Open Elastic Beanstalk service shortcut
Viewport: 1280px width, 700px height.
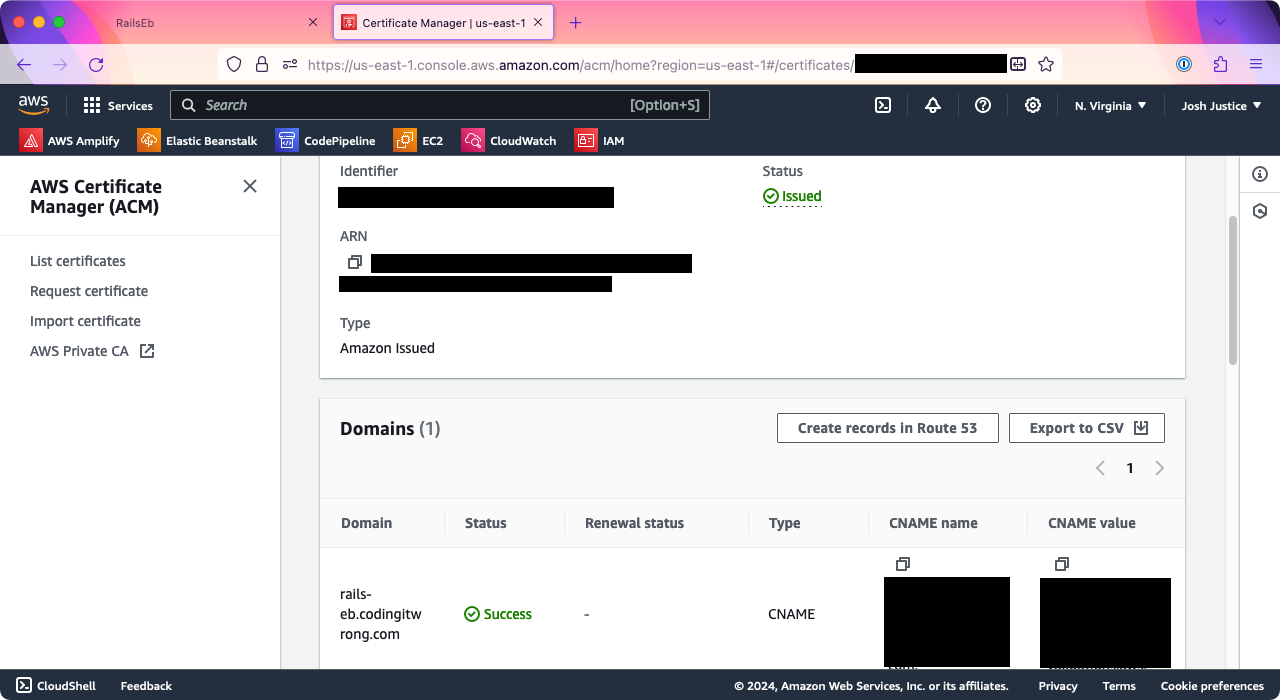point(198,140)
